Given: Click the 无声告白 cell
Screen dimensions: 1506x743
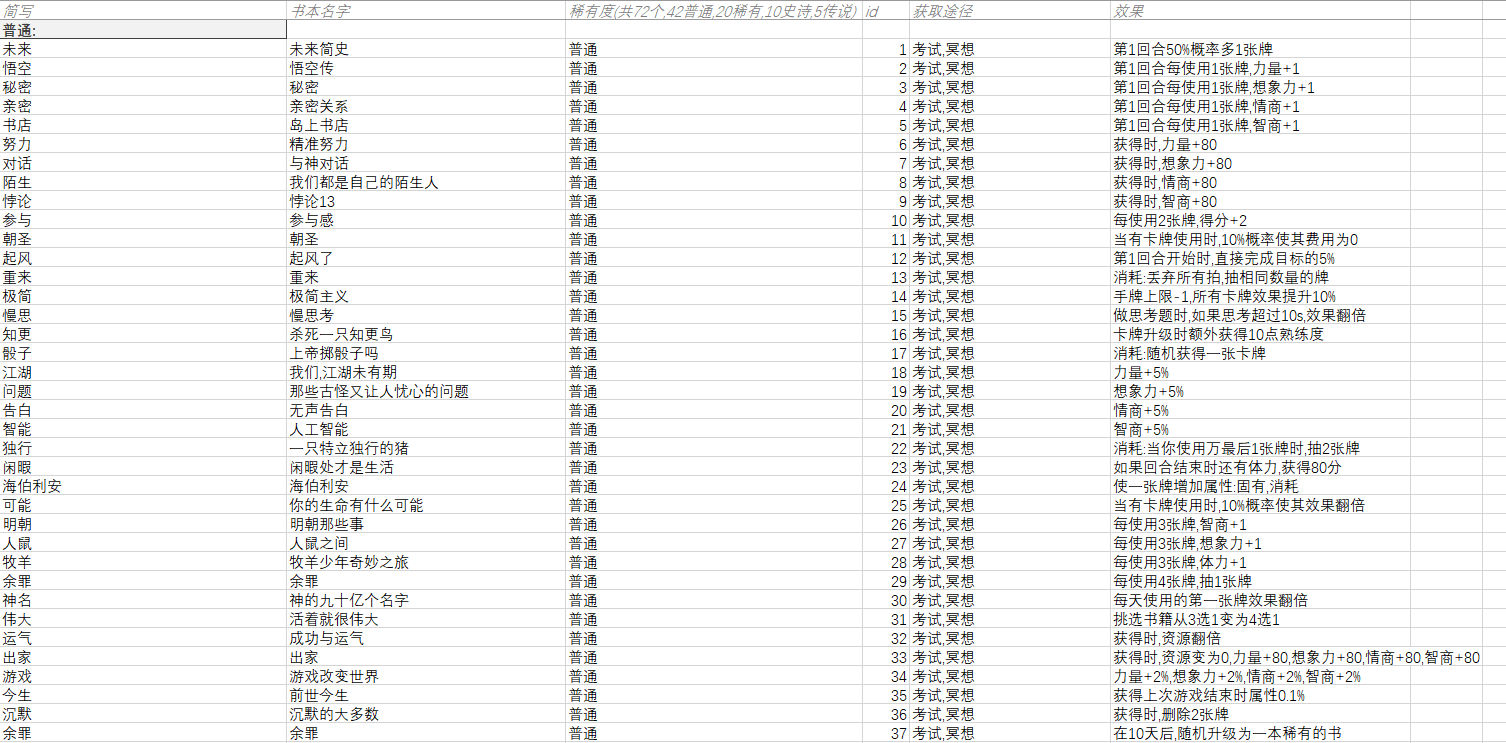Looking at the screenshot, I should 426,410.
